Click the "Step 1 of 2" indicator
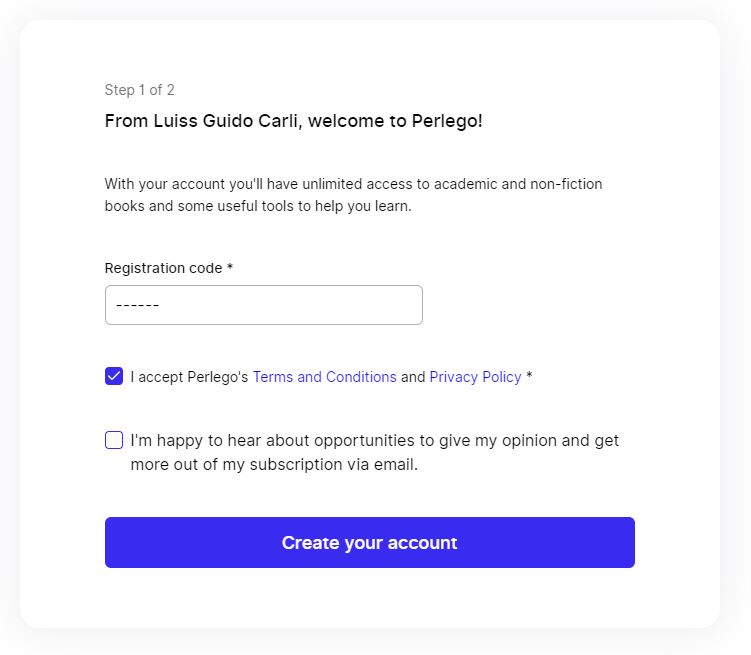This screenshot has height=655, width=751. (x=140, y=90)
